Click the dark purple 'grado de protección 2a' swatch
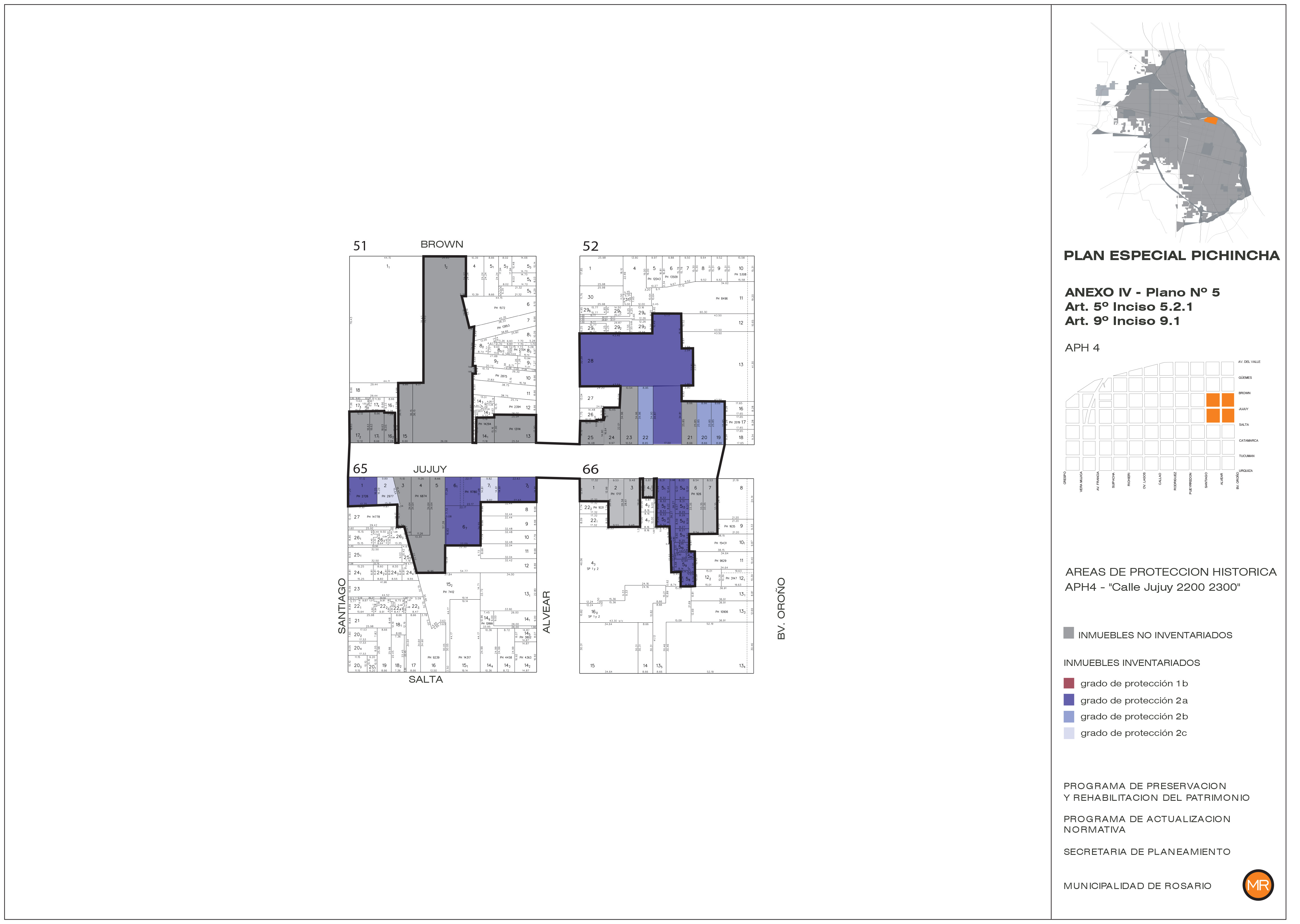The width and height of the screenshot is (1300, 924). (1068, 700)
